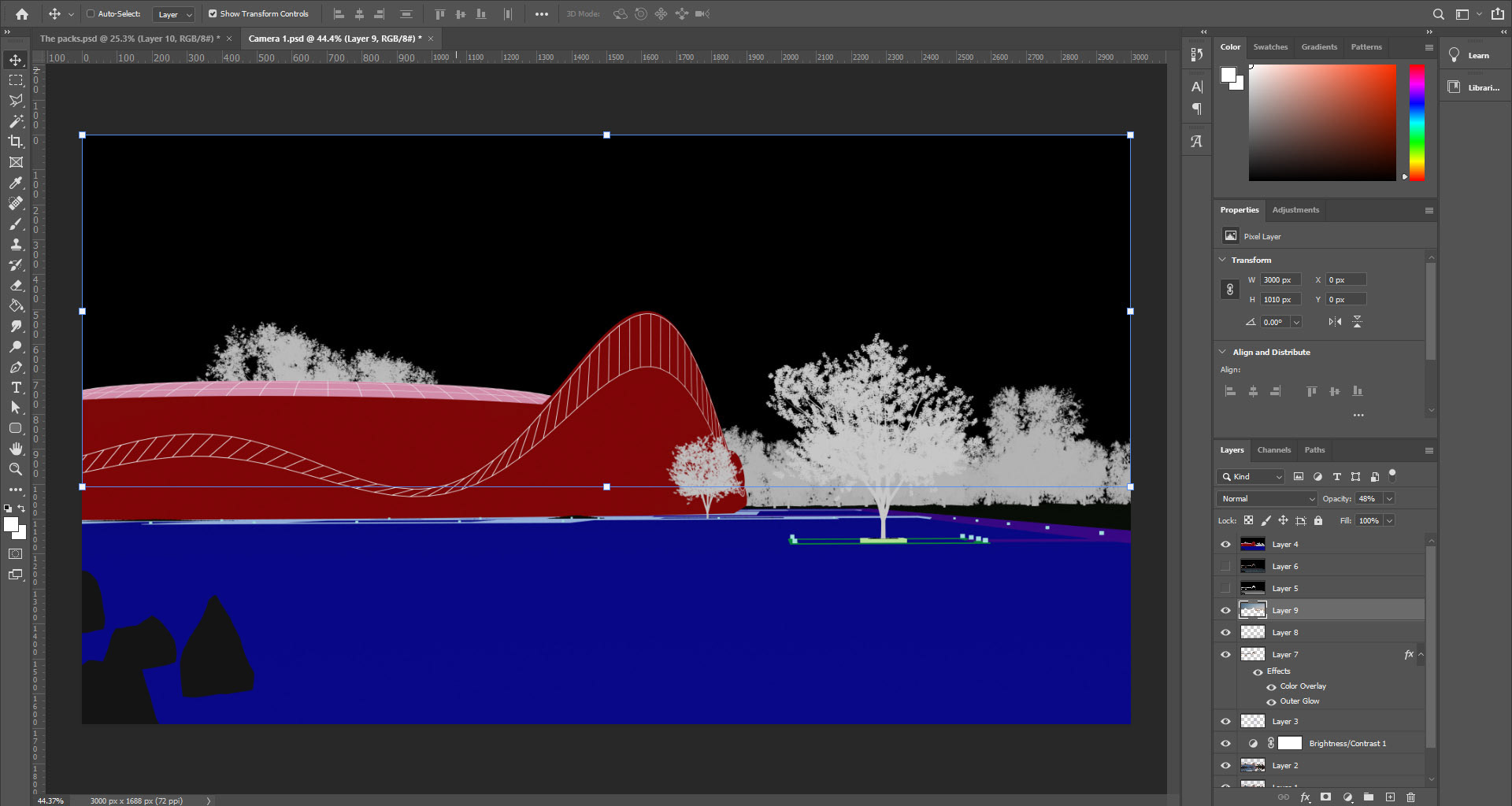The image size is (1512, 806).
Task: Collapse the Transform section
Action: [x=1222, y=260]
